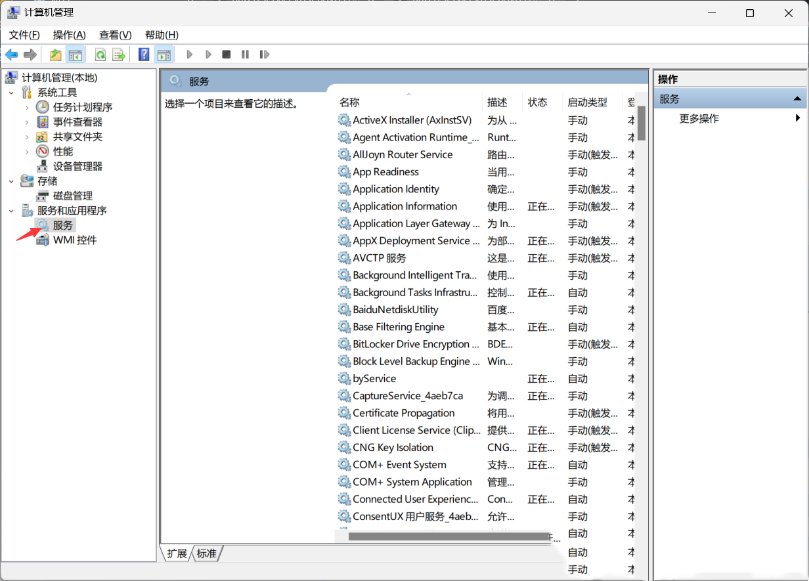
Task: Click the start service icon
Action: tap(190, 54)
